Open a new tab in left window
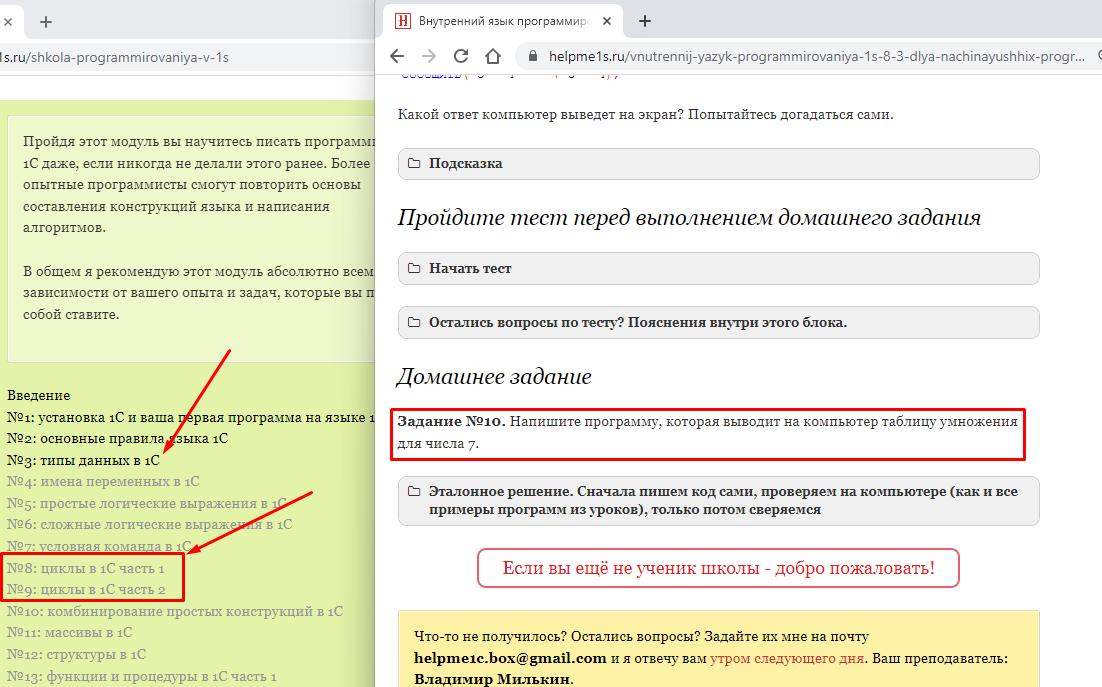Screen dimensions: 1102x687 (x=46, y=22)
